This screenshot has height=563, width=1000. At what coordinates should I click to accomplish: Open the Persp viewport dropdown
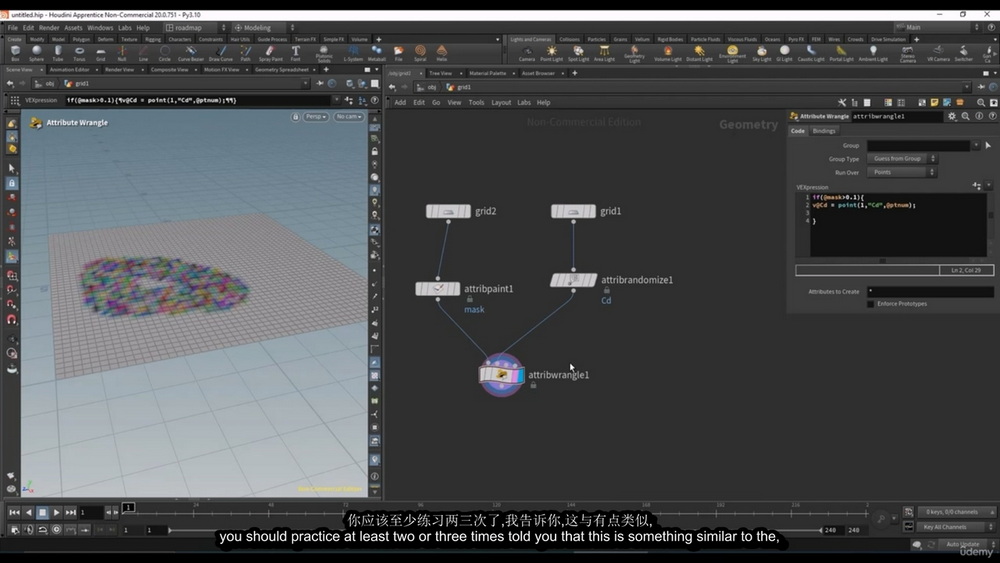tap(316, 117)
